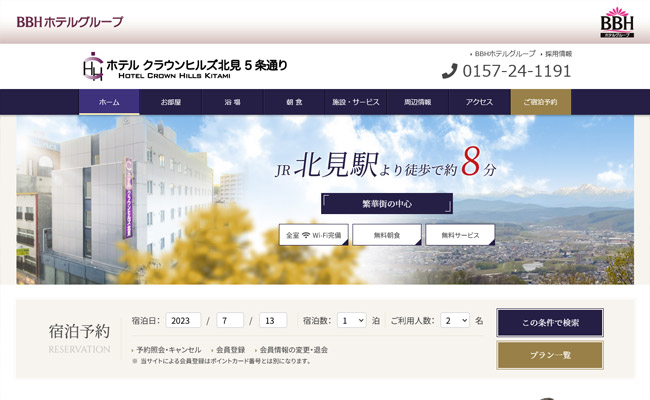
Task: Follow the 会員情報の変更・退会 link
Action: coord(293,350)
